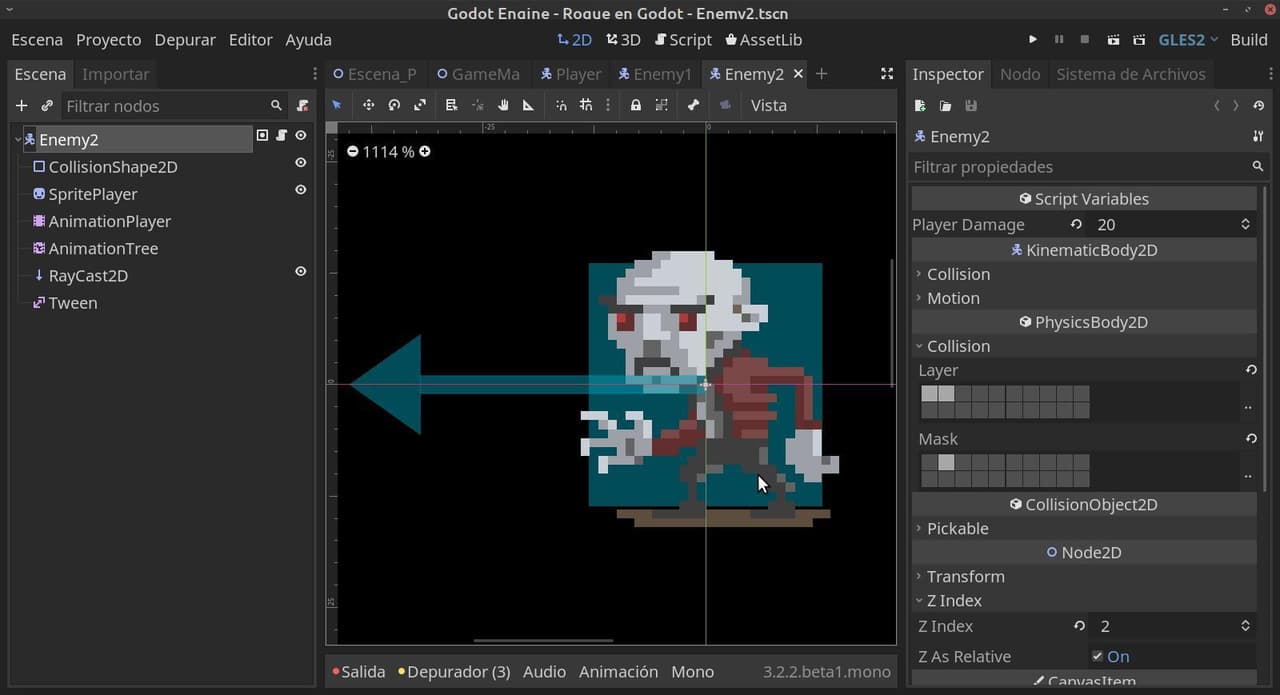The image size is (1280, 695).
Task: Toggle visibility of SpritePlayer node
Action: coord(300,189)
